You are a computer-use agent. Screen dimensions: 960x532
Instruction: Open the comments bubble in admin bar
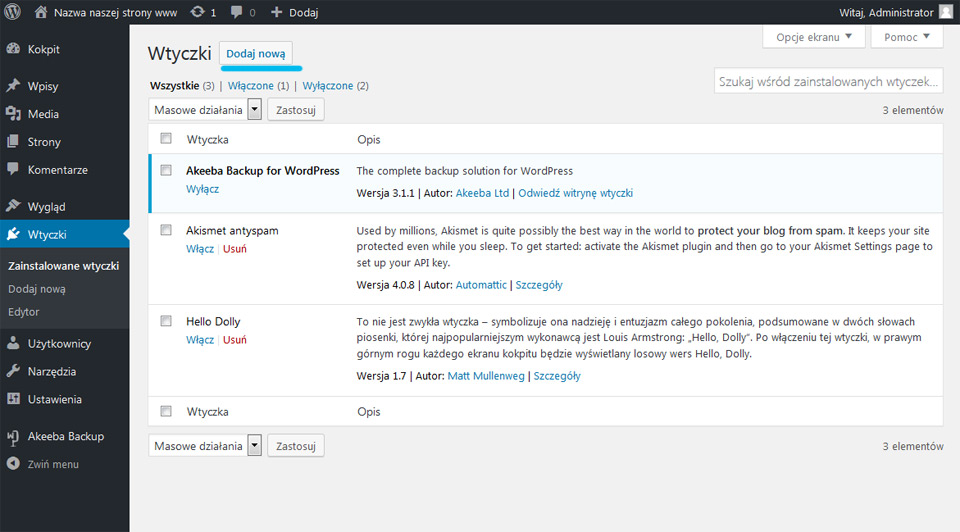(236, 12)
